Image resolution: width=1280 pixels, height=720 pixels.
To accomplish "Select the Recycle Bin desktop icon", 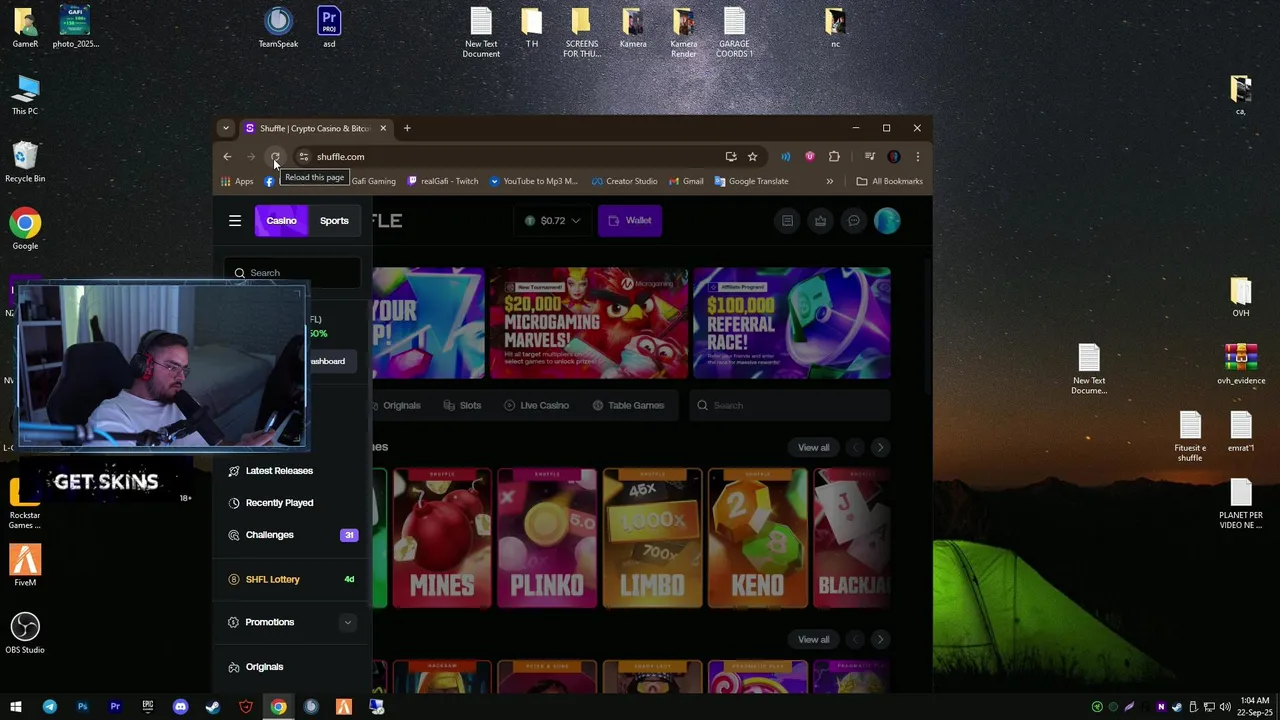I will pos(25,162).
